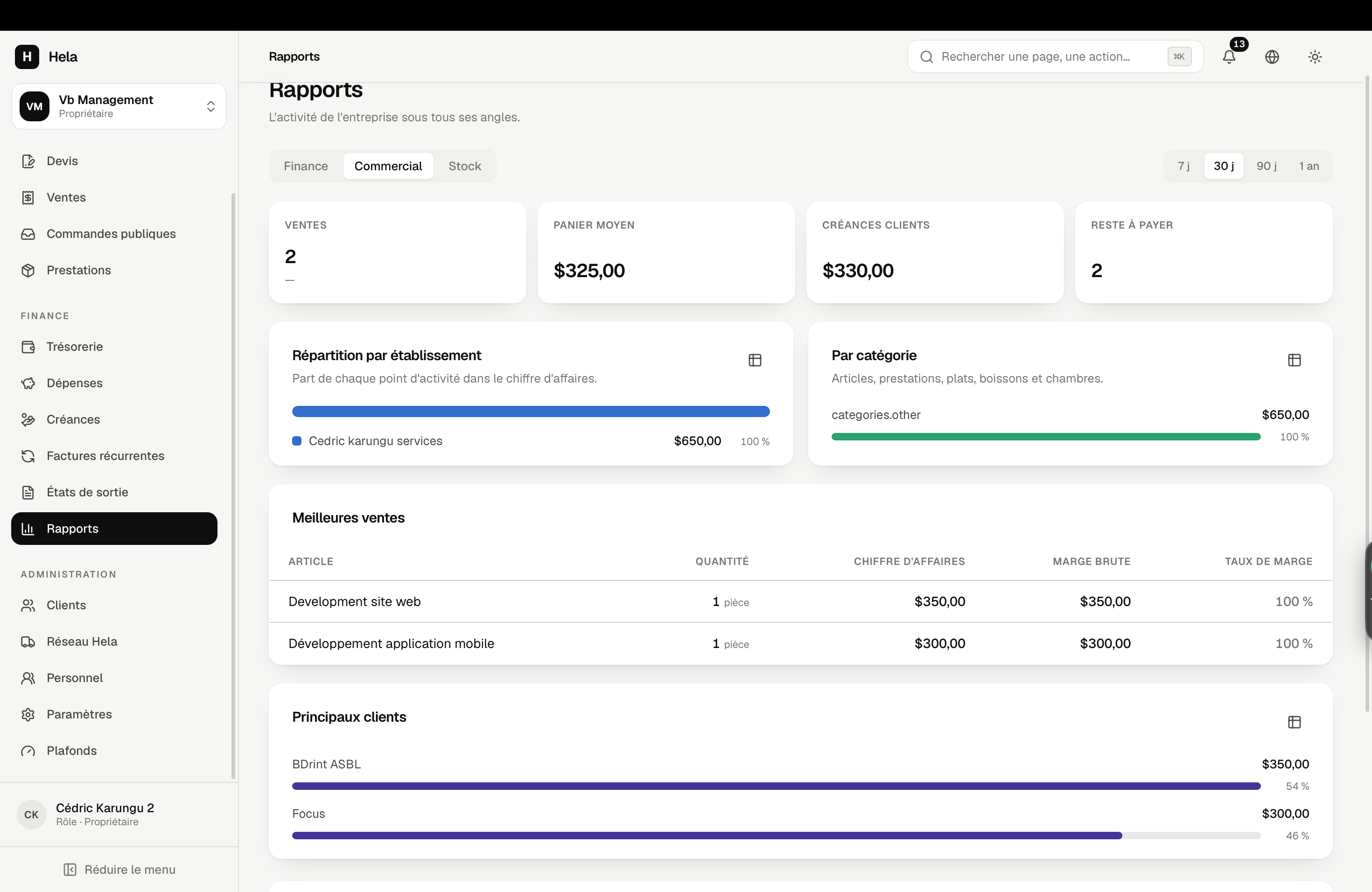
Task: Click the CK user avatar
Action: (32, 814)
